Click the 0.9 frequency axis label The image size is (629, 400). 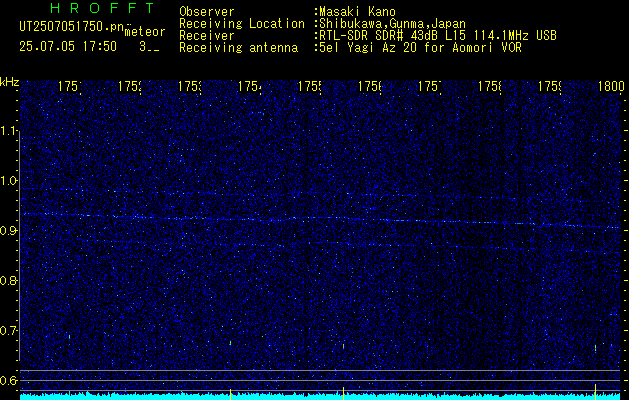(x=10, y=231)
